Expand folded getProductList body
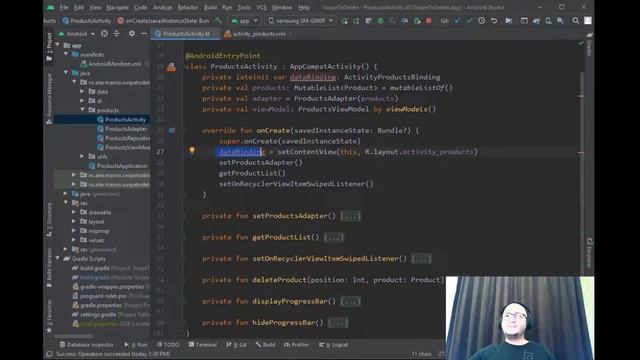The width and height of the screenshot is (640, 360). 333,237
